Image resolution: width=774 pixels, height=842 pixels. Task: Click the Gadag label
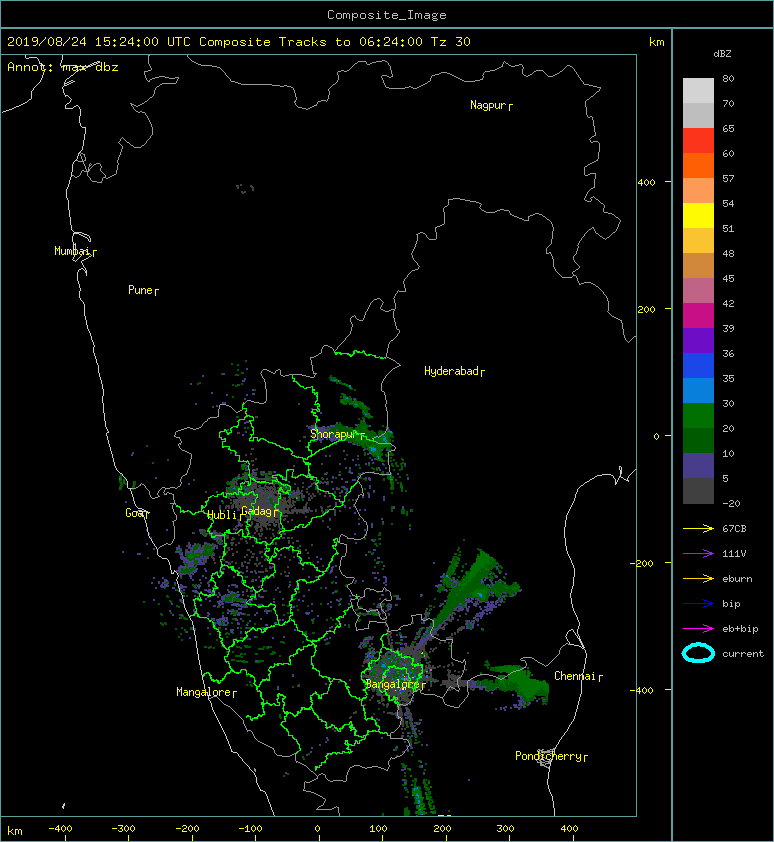coord(257,511)
